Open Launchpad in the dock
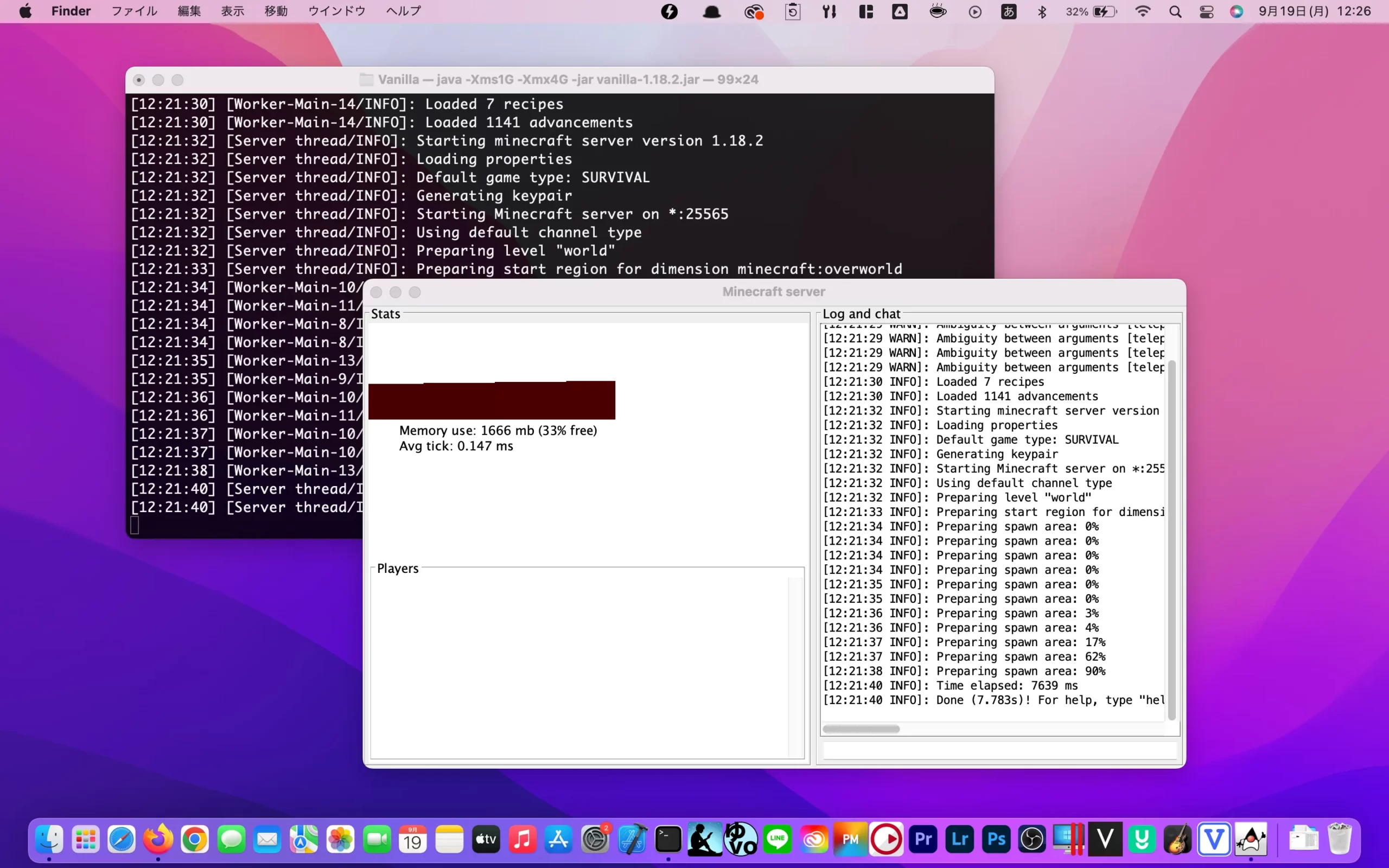Viewport: 1389px width, 868px height. (86, 840)
